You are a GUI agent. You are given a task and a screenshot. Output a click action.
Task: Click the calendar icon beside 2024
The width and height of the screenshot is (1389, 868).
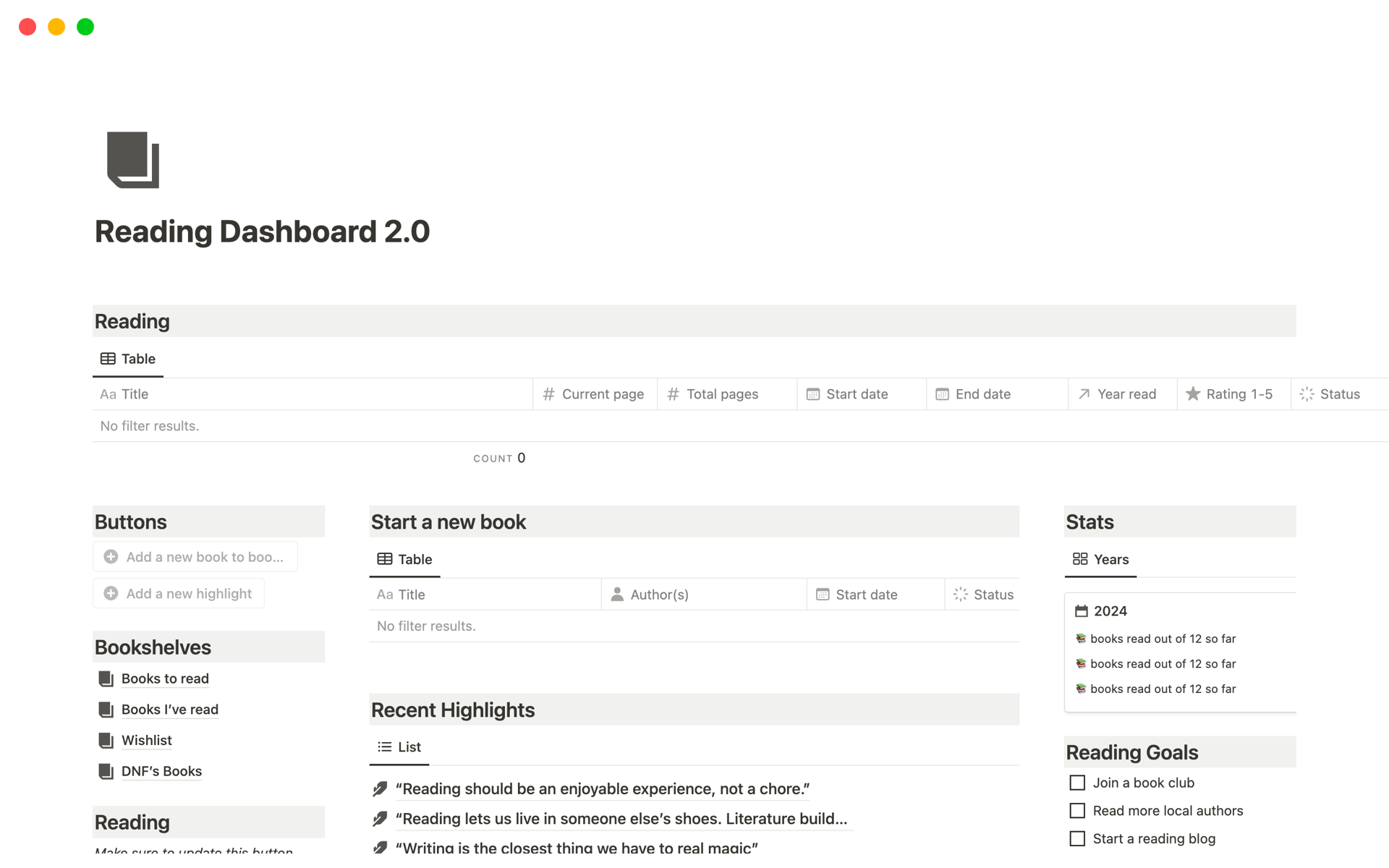(1081, 611)
